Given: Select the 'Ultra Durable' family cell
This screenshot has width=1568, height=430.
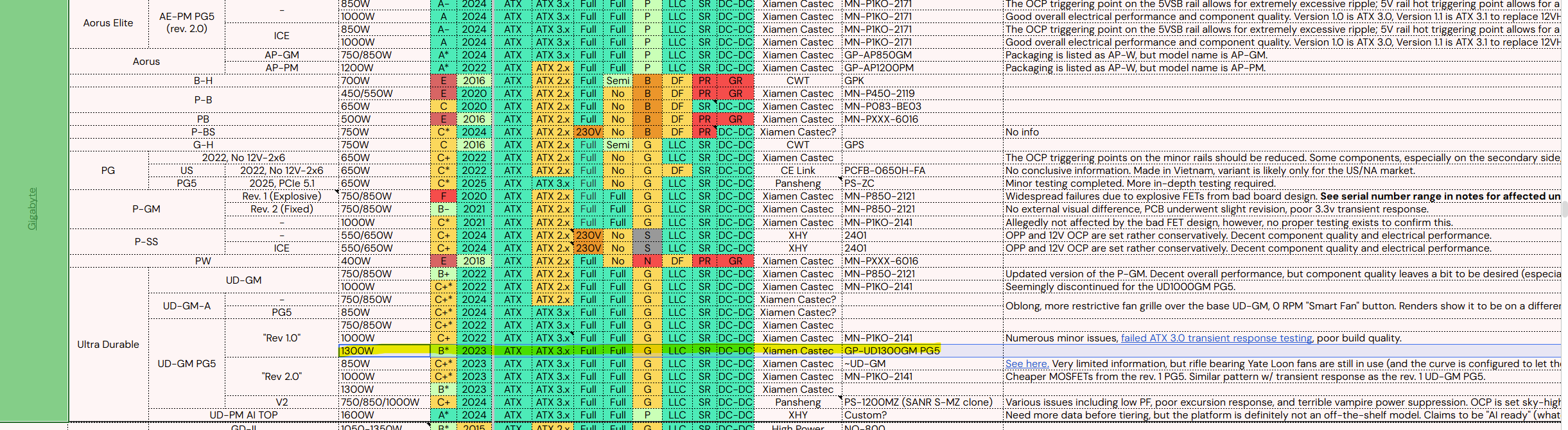Looking at the screenshot, I should [x=109, y=345].
